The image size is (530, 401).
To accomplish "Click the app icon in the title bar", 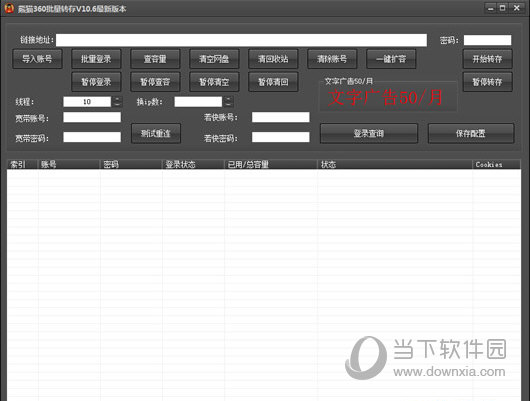I will tap(9, 8).
